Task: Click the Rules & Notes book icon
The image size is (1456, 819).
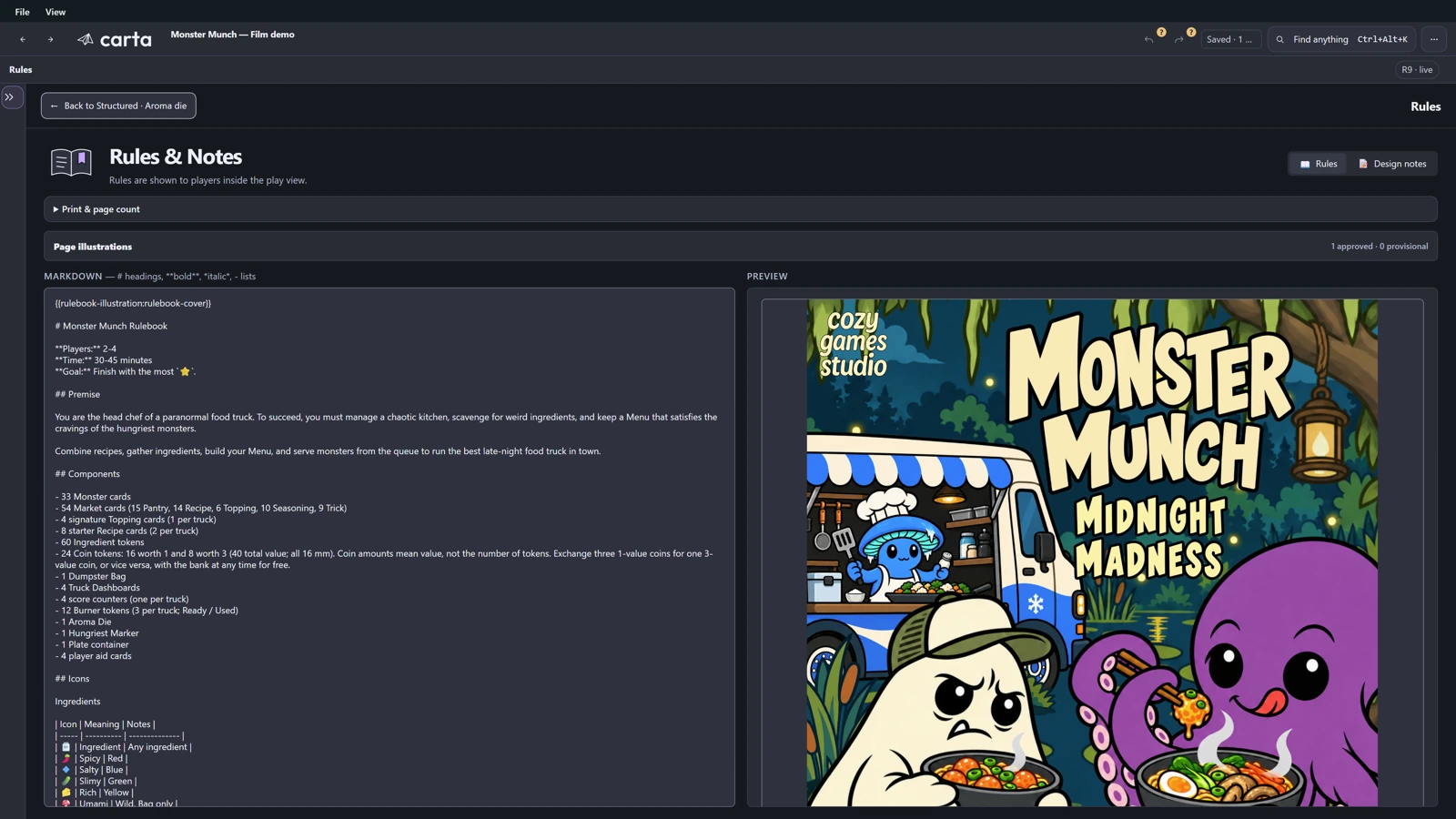Action: point(71,162)
